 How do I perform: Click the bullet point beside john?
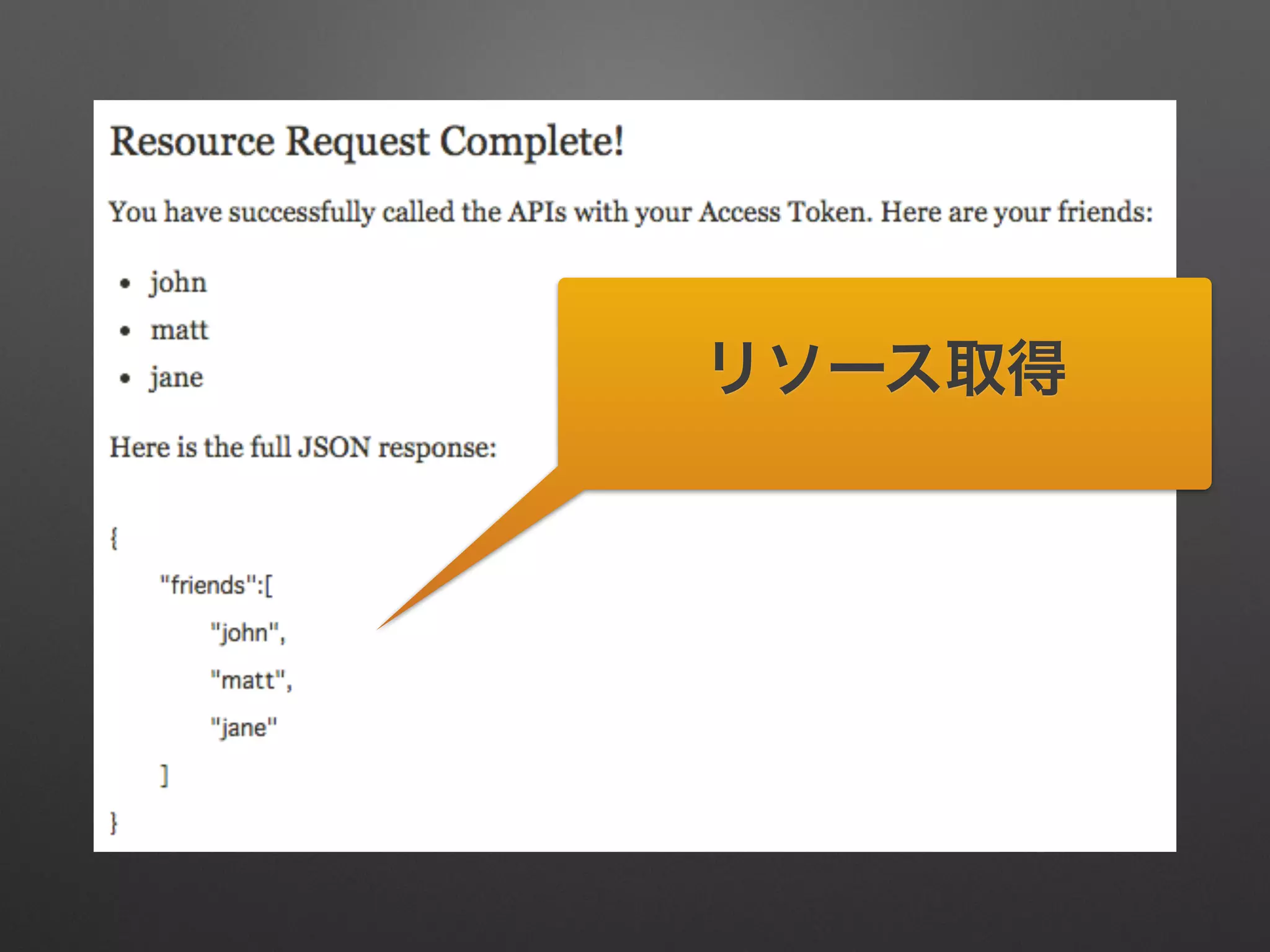coord(126,284)
